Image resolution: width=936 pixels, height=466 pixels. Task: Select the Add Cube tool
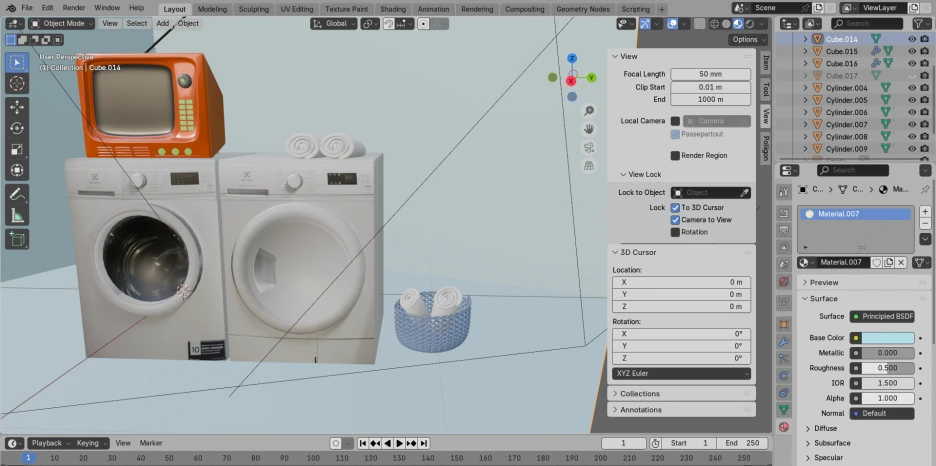(x=17, y=239)
